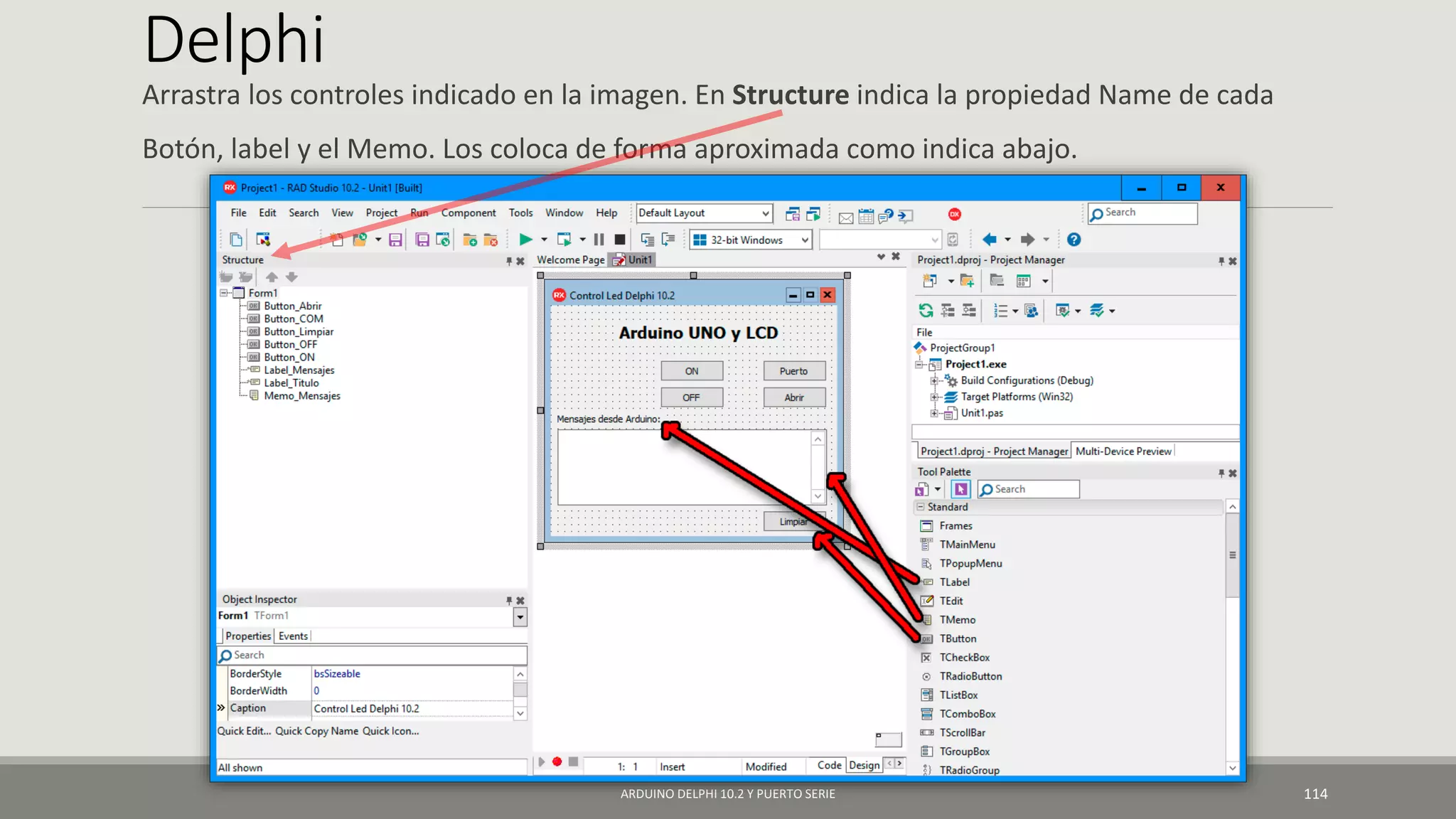The width and height of the screenshot is (1456, 819).
Task: Click the Structure panel move down arrow
Action: click(x=291, y=277)
